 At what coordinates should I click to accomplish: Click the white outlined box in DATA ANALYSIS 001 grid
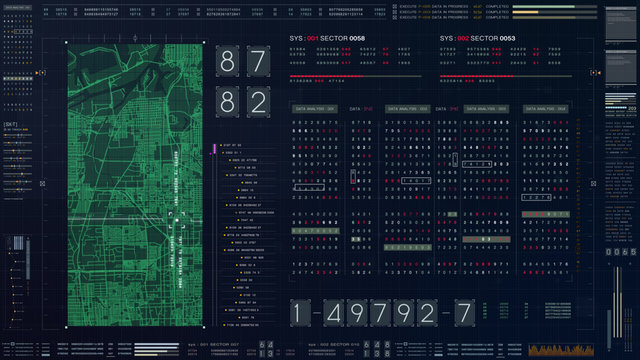click(x=309, y=188)
